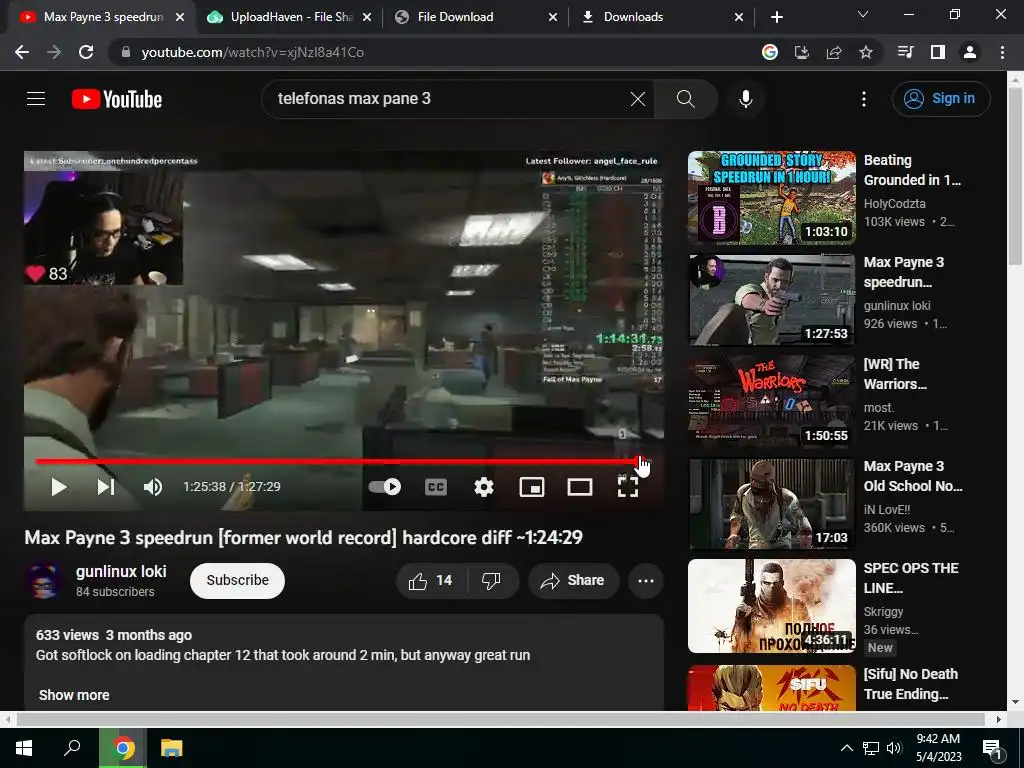Install app from address bar icon
Screen dimensions: 1024x768
tap(802, 52)
